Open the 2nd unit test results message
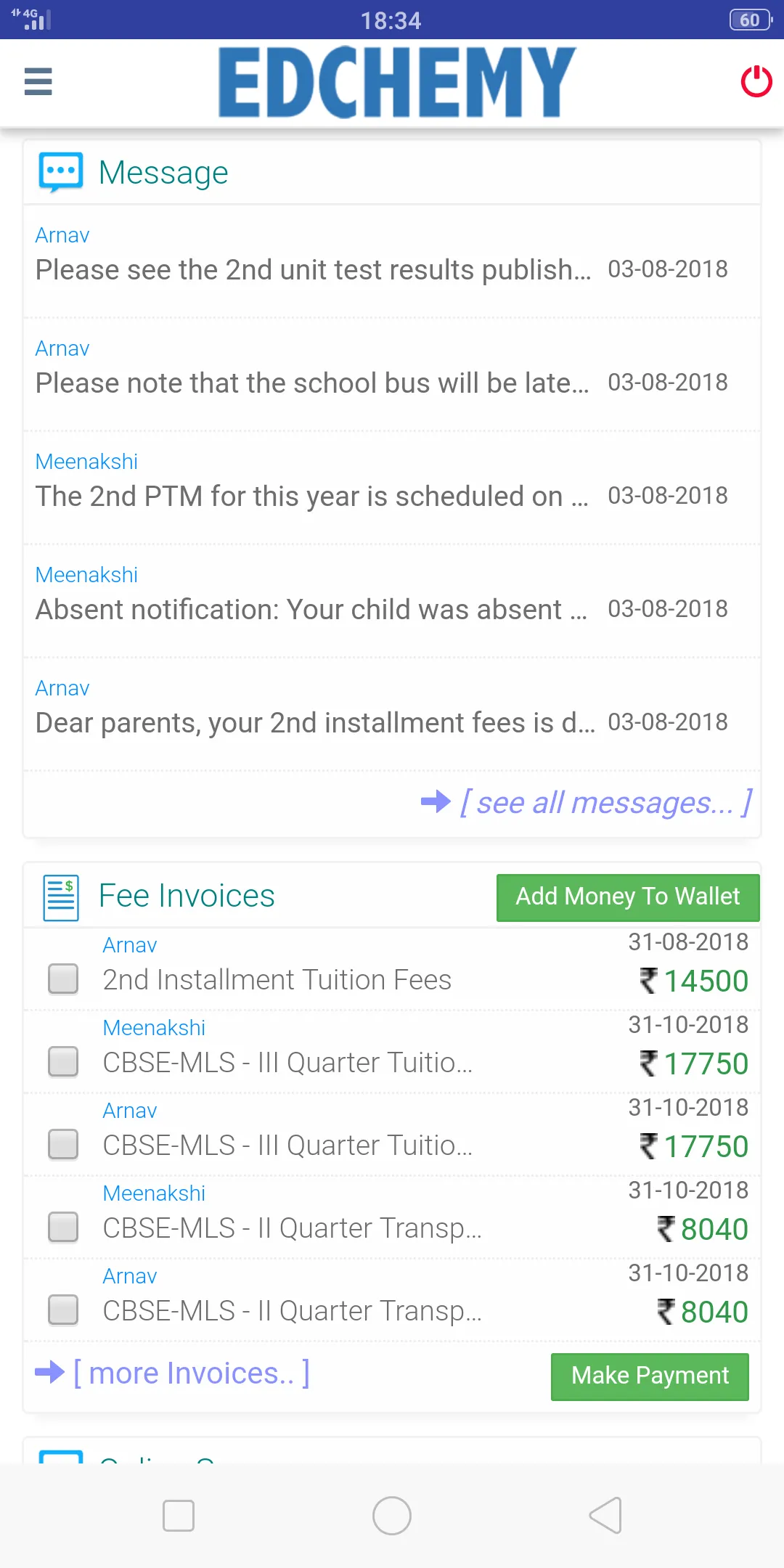This screenshot has height=1568, width=784. click(x=313, y=269)
